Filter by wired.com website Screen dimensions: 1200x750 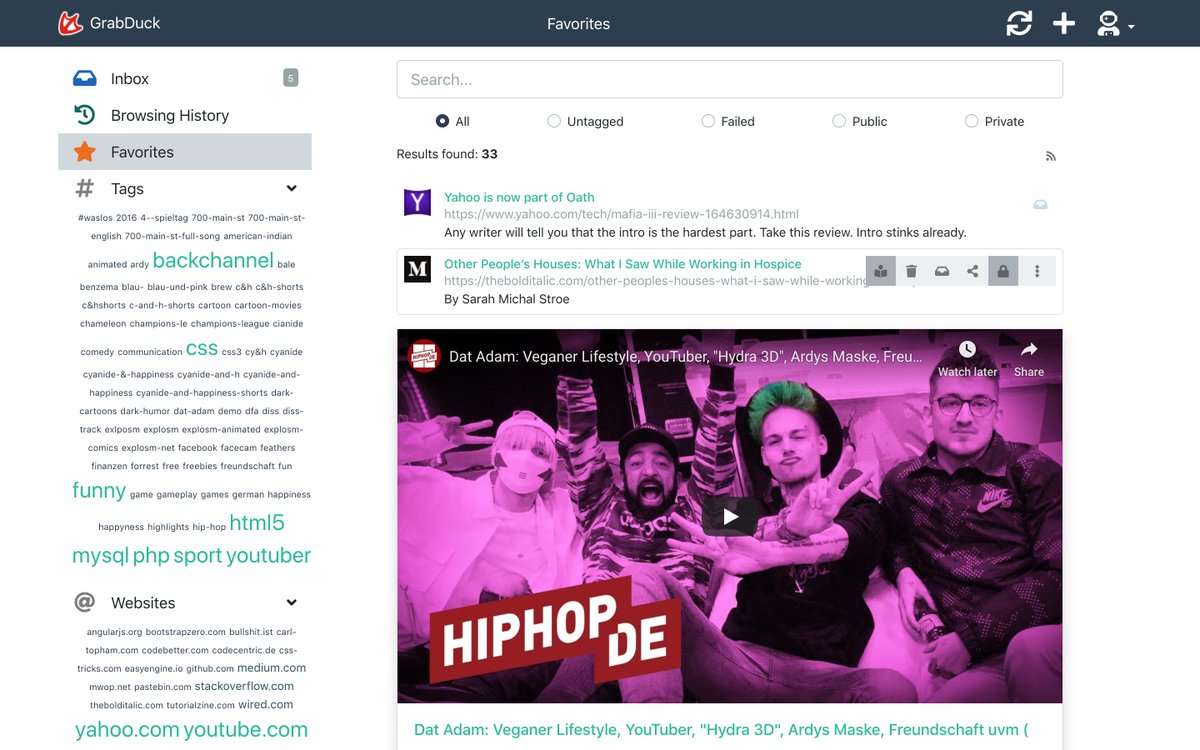click(x=265, y=704)
